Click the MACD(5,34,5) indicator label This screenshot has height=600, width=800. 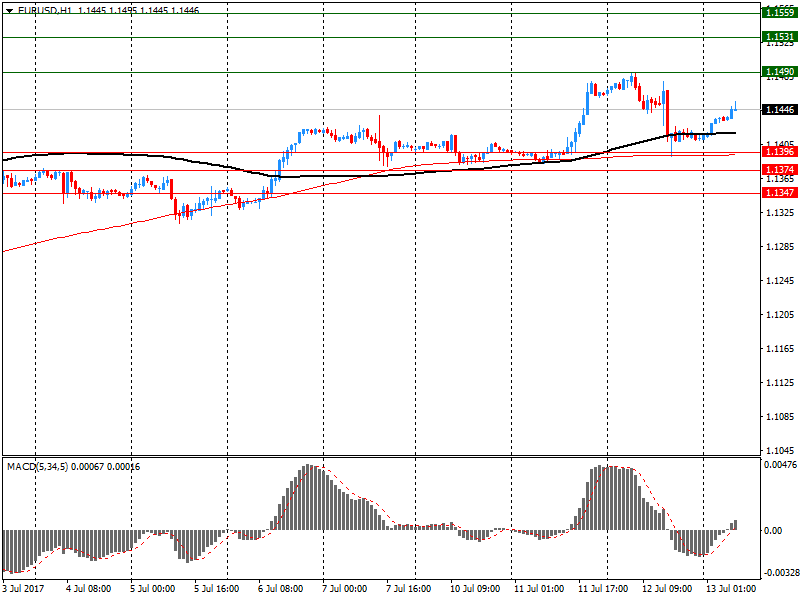coord(37,467)
